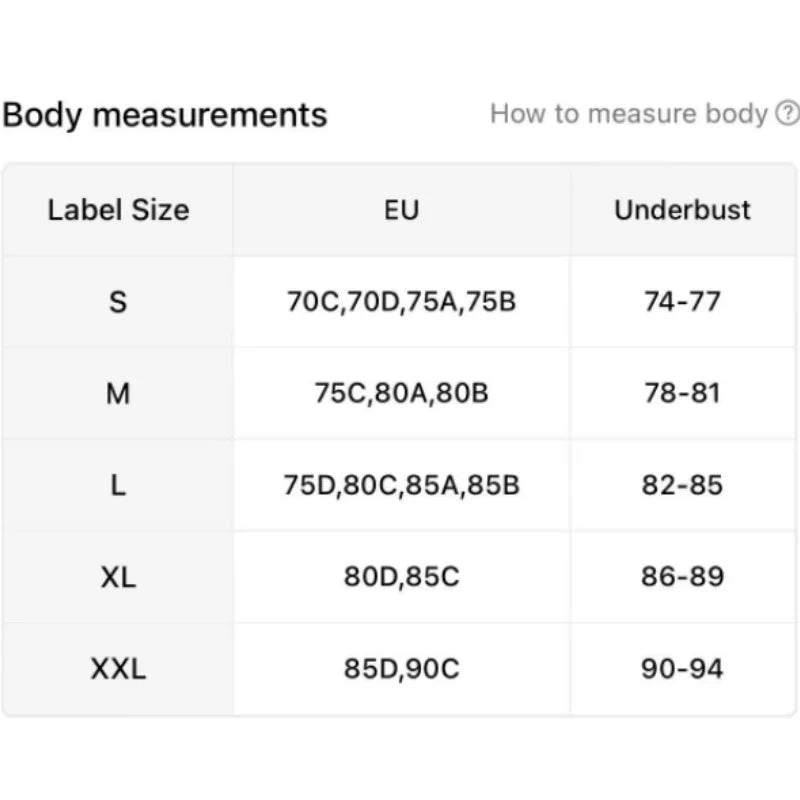Select EU sizes 80D,85C cell
800x800 pixels.
coord(402,578)
